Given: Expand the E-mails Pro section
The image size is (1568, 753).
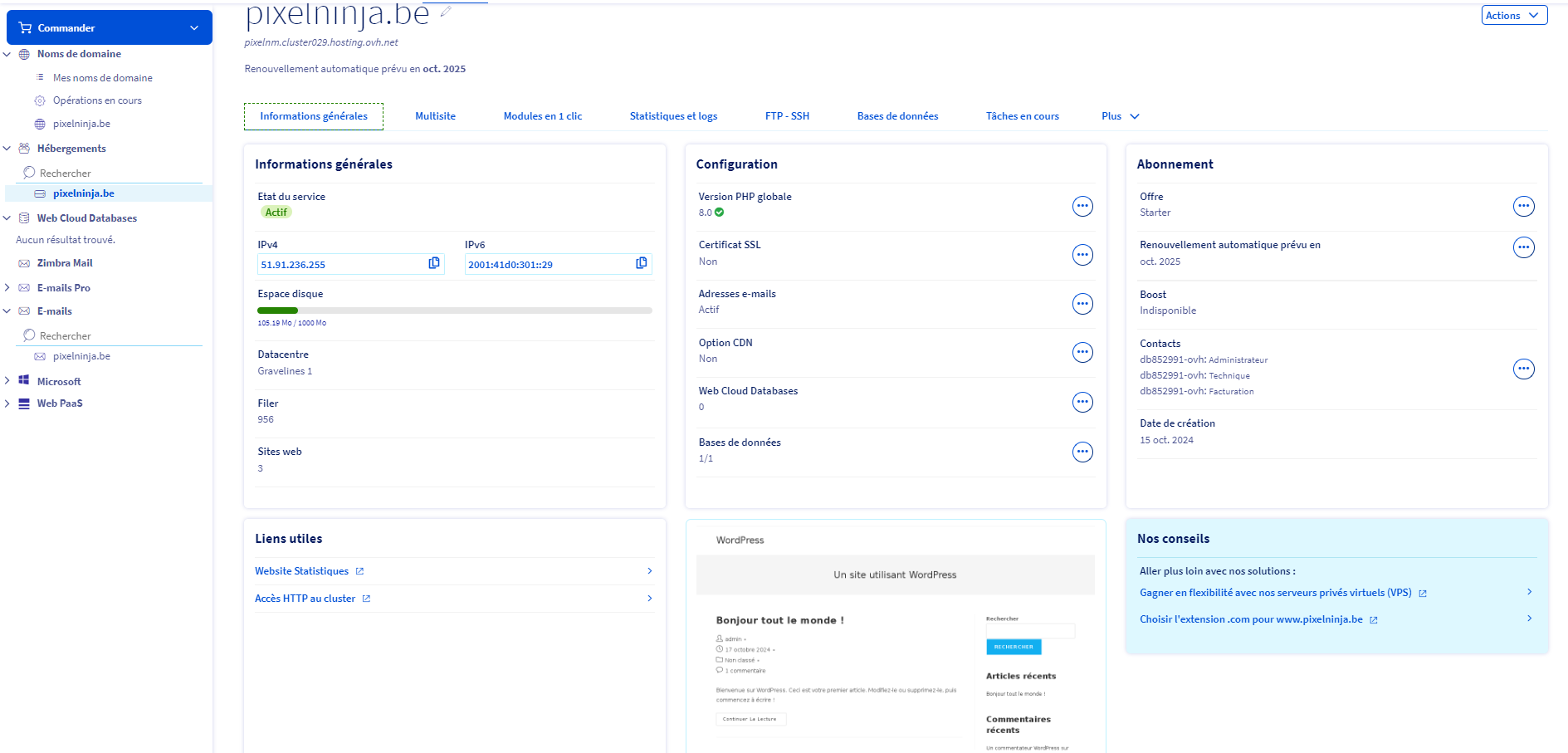Looking at the screenshot, I should (x=7, y=288).
